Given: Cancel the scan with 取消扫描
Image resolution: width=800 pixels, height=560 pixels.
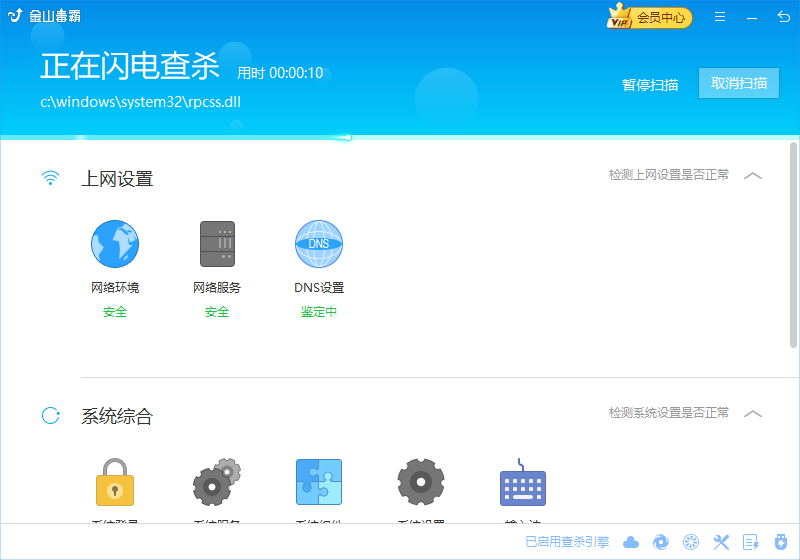Looking at the screenshot, I should click(x=739, y=83).
